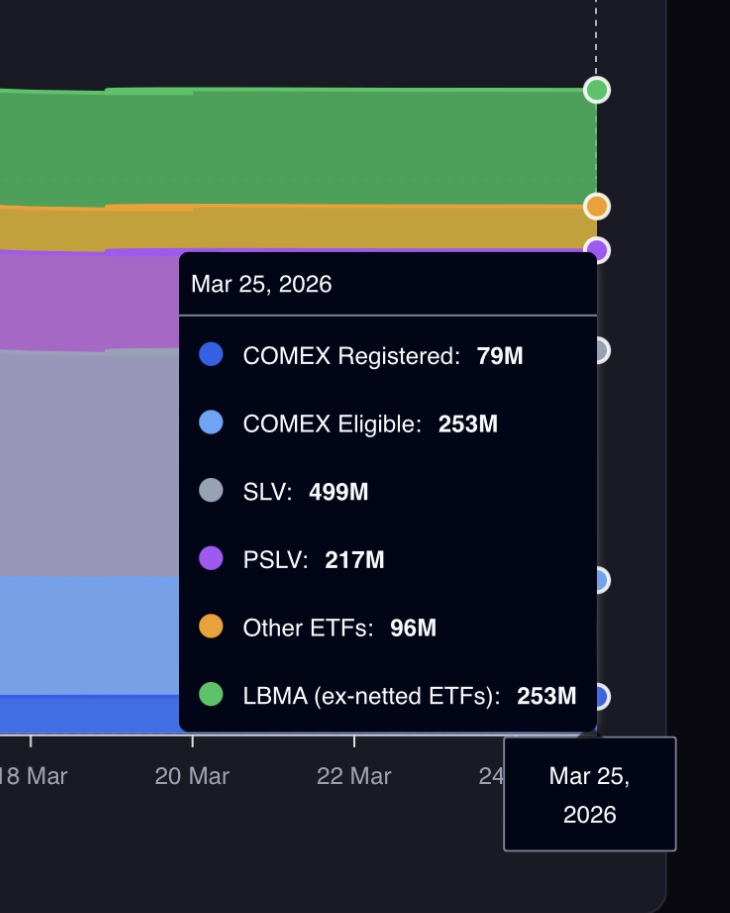730x913 pixels.
Task: Click the Mar 25, 2026 tooltip header
Action: (262, 284)
